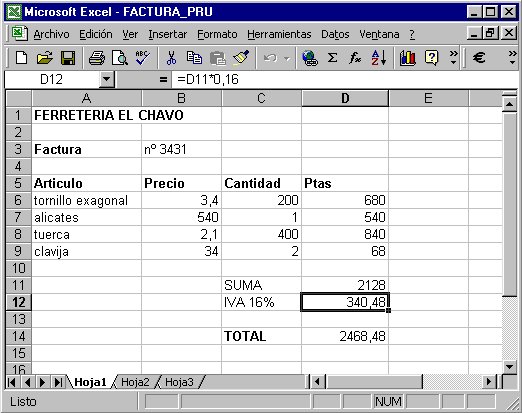Open Print Preview with the magnifier icon

click(120, 58)
